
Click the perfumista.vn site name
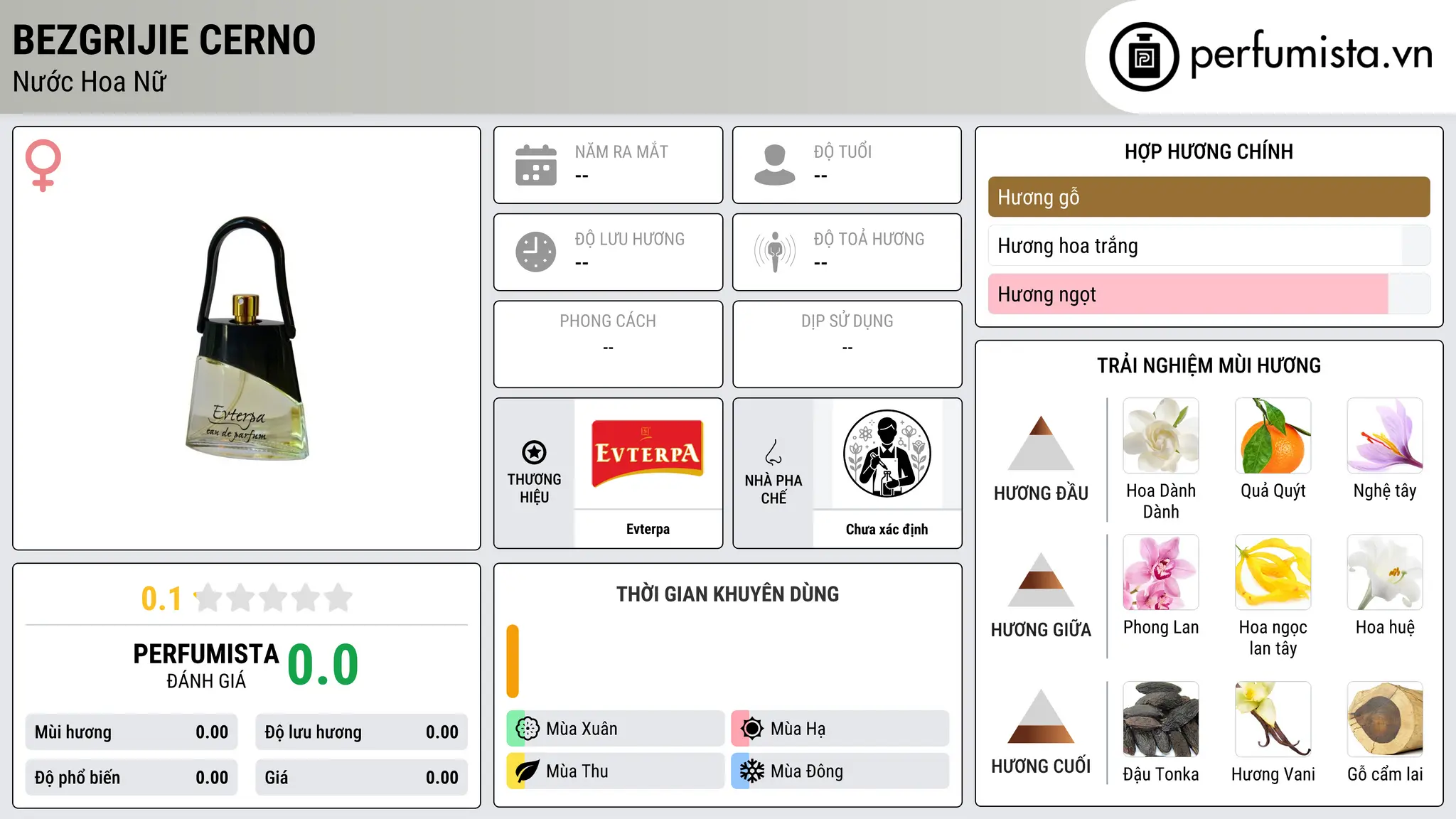pyautogui.click(x=1311, y=53)
